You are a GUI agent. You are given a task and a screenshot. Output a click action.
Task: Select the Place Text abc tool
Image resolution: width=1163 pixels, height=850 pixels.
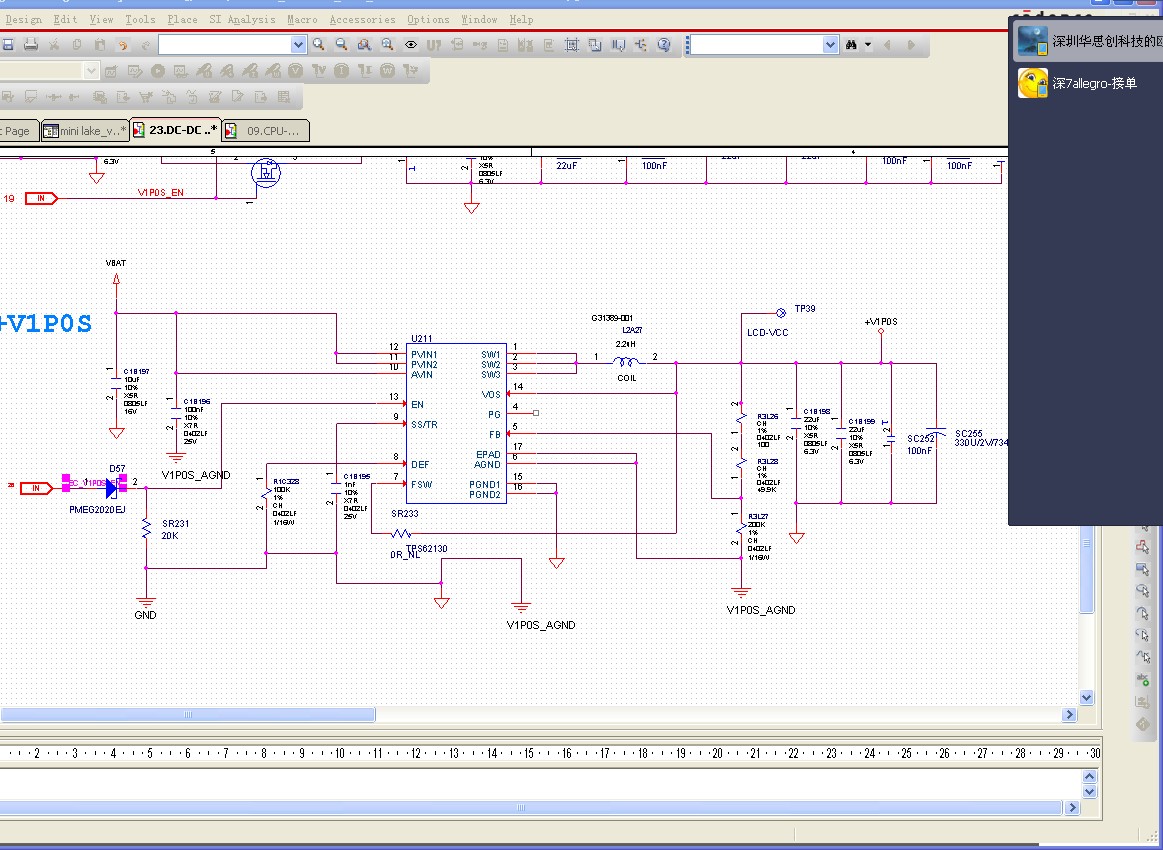pyautogui.click(x=1142, y=680)
